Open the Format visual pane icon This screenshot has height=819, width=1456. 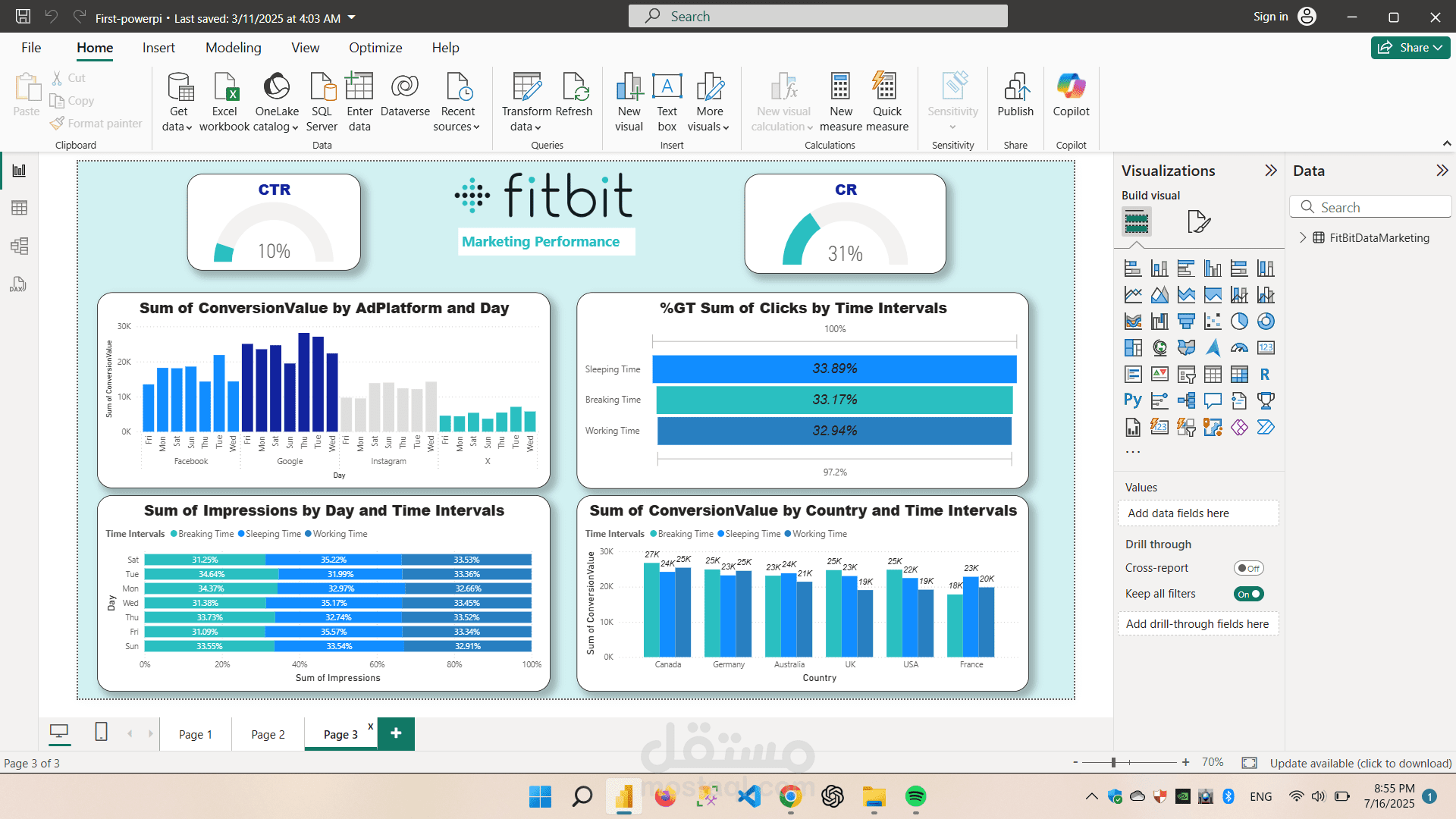(1198, 221)
